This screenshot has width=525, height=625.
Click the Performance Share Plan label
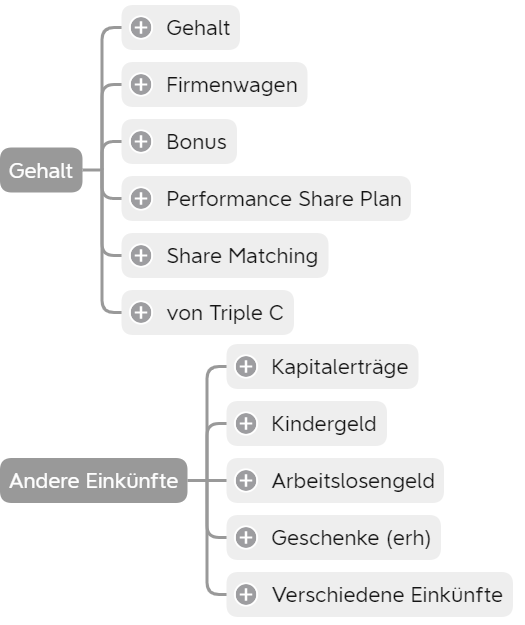point(284,199)
